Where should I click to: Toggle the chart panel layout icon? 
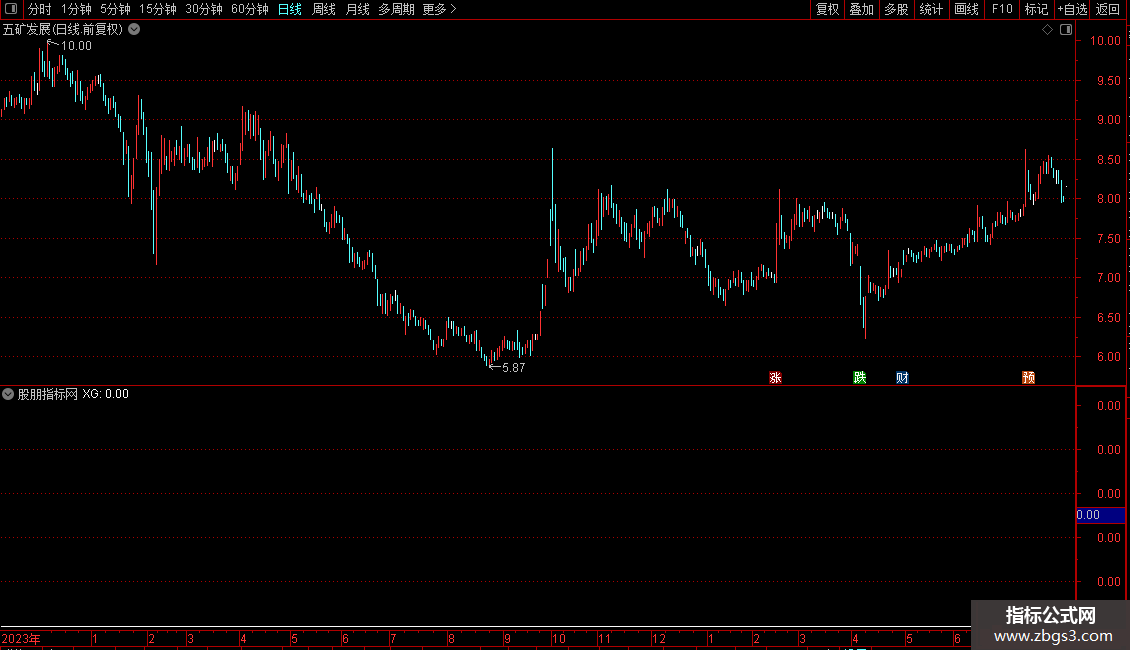[x=1066, y=30]
